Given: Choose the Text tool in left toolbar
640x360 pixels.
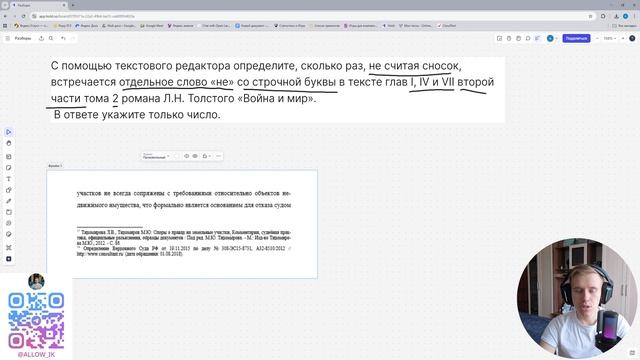Looking at the screenshot, I should 9,179.
